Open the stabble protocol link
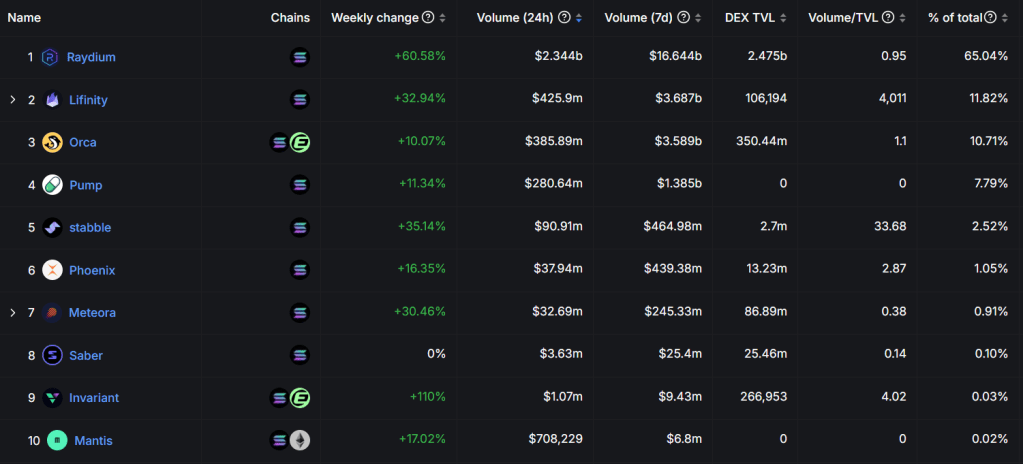 tap(90, 228)
